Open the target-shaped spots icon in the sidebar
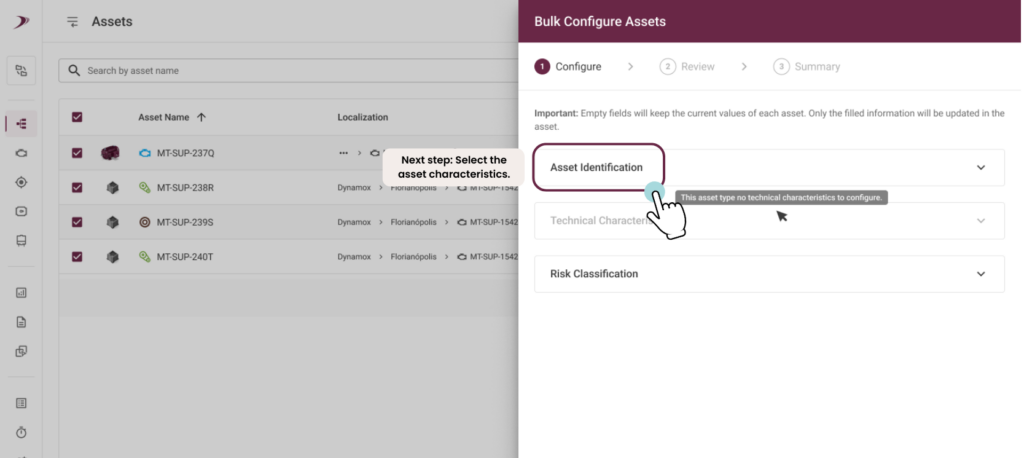 coord(21,182)
